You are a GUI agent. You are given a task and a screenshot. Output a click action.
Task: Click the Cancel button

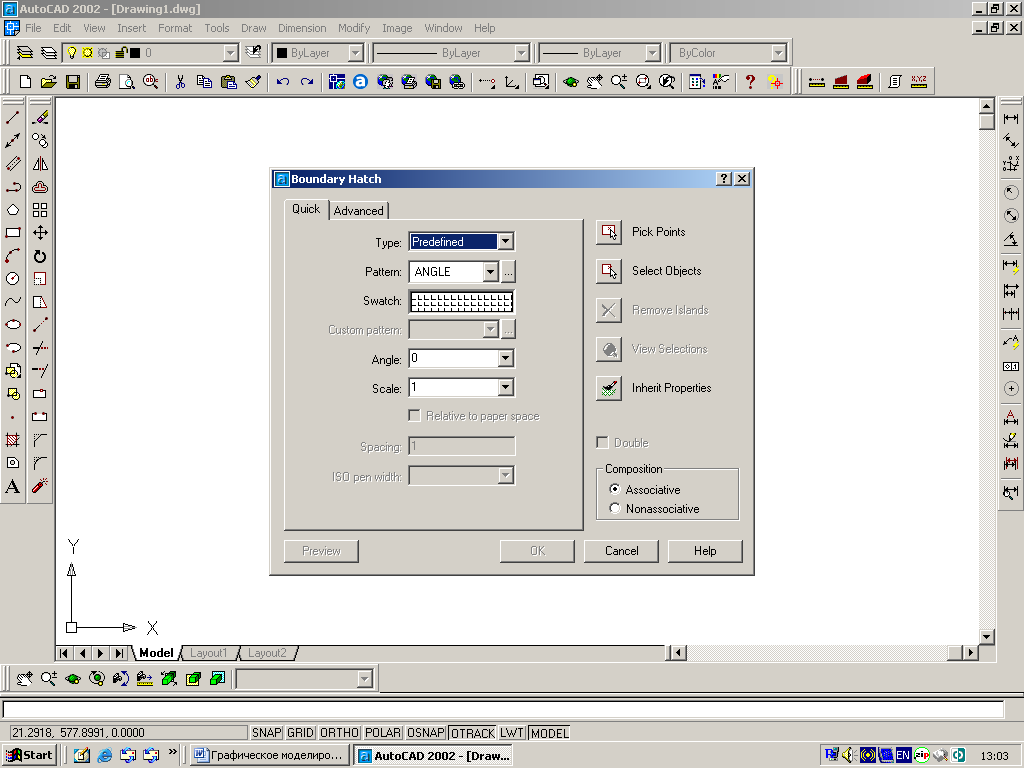pos(621,551)
